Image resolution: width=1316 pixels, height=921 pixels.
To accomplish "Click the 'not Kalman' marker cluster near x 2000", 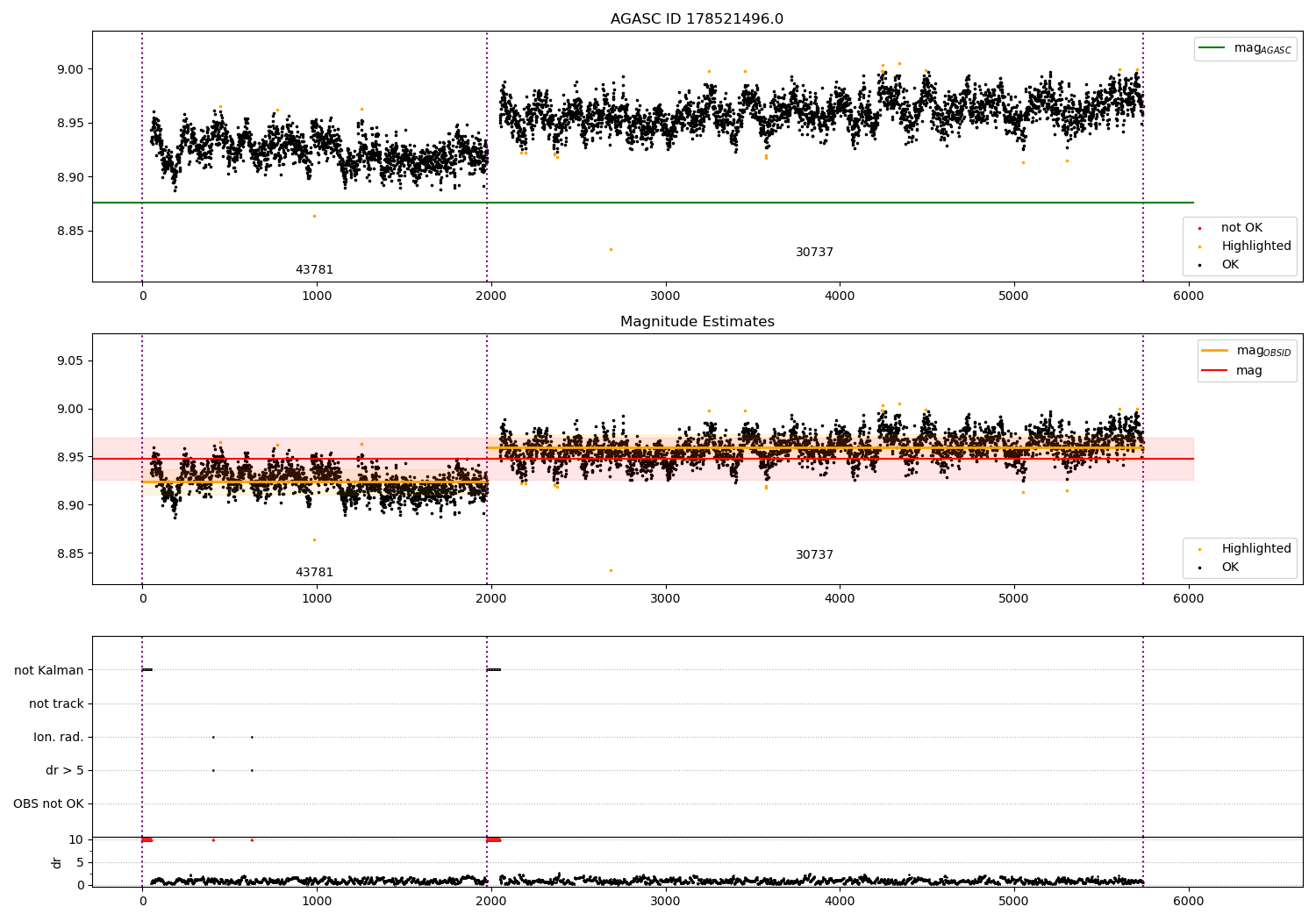I will coord(494,670).
